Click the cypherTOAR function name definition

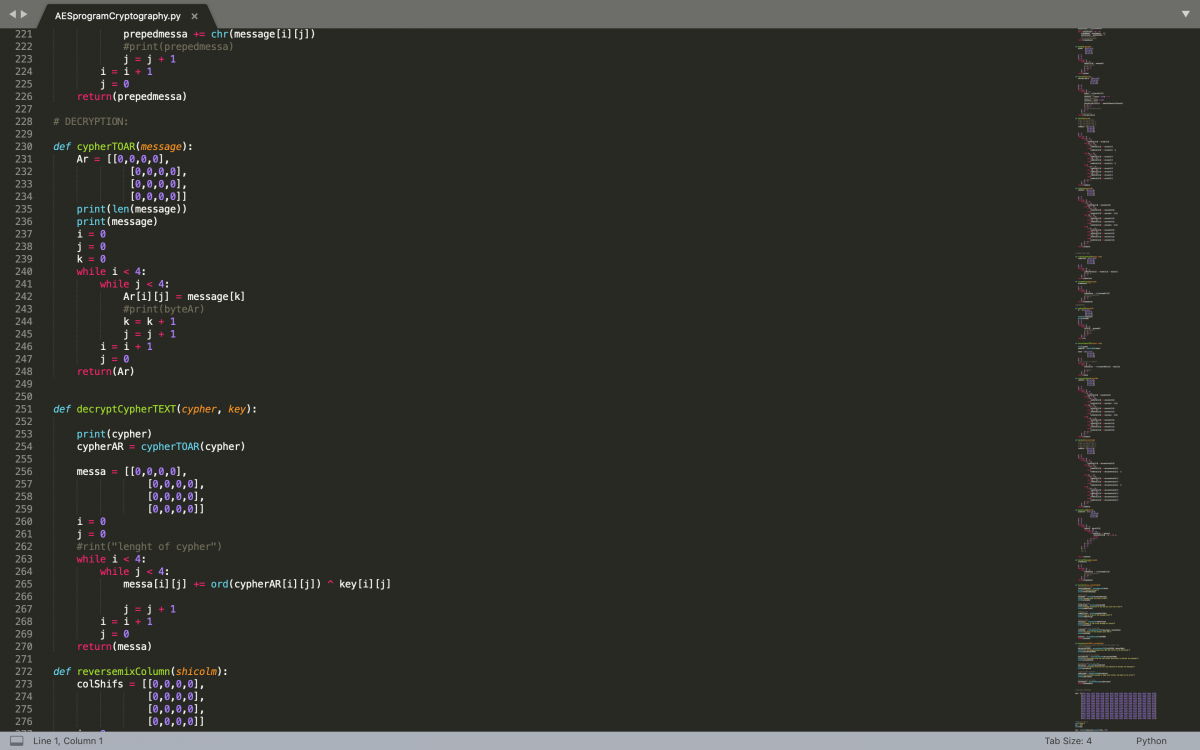click(x=105, y=147)
